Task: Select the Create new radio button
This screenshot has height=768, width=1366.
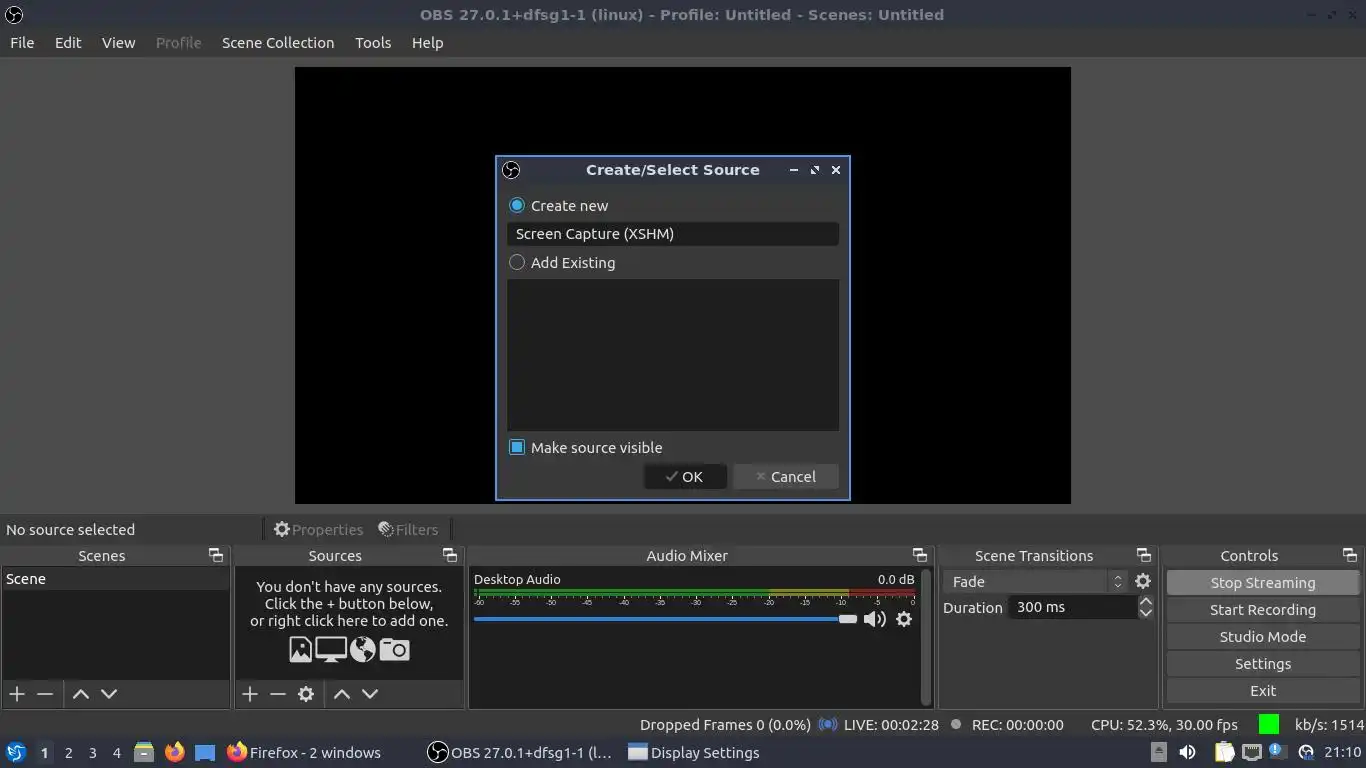Action: [x=517, y=205]
